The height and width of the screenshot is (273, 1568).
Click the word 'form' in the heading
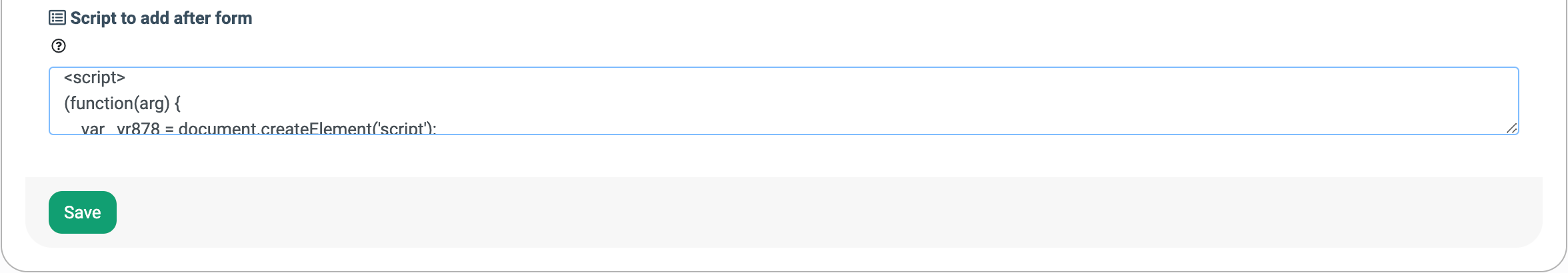(233, 18)
